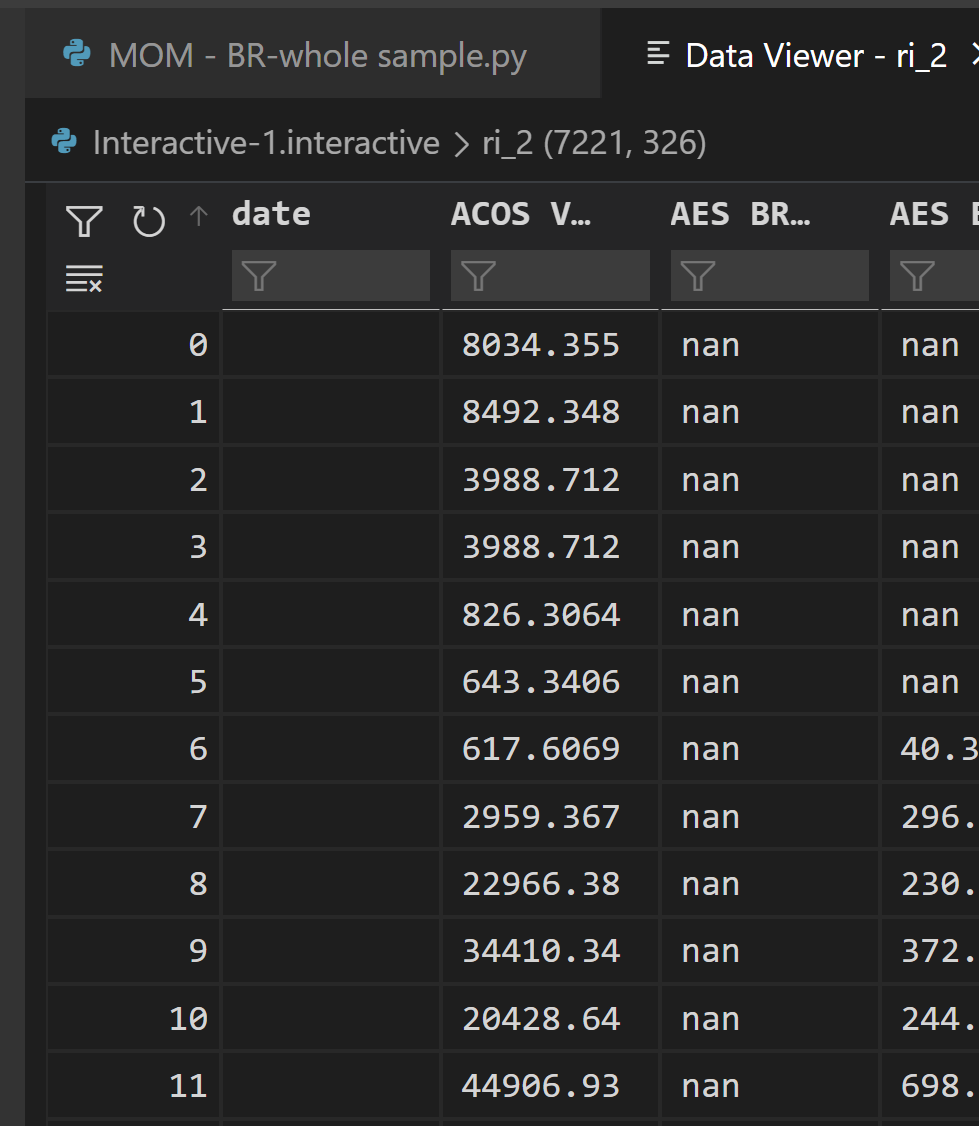
Task: Clear all filters using the lines-with-x icon
Action: click(x=84, y=279)
